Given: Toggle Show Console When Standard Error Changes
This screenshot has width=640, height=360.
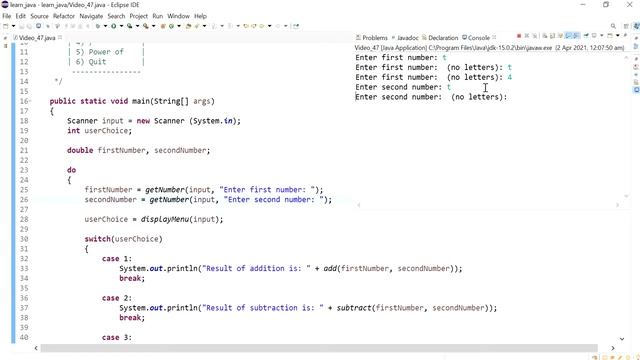Looking at the screenshot, I should (576, 36).
